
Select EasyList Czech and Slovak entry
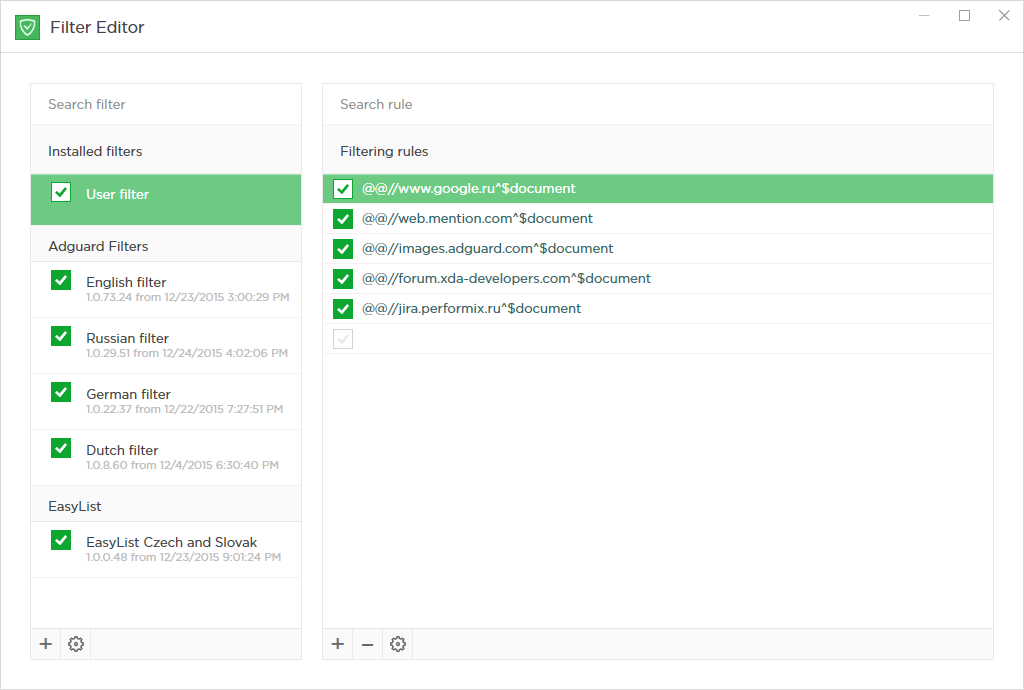tap(166, 550)
